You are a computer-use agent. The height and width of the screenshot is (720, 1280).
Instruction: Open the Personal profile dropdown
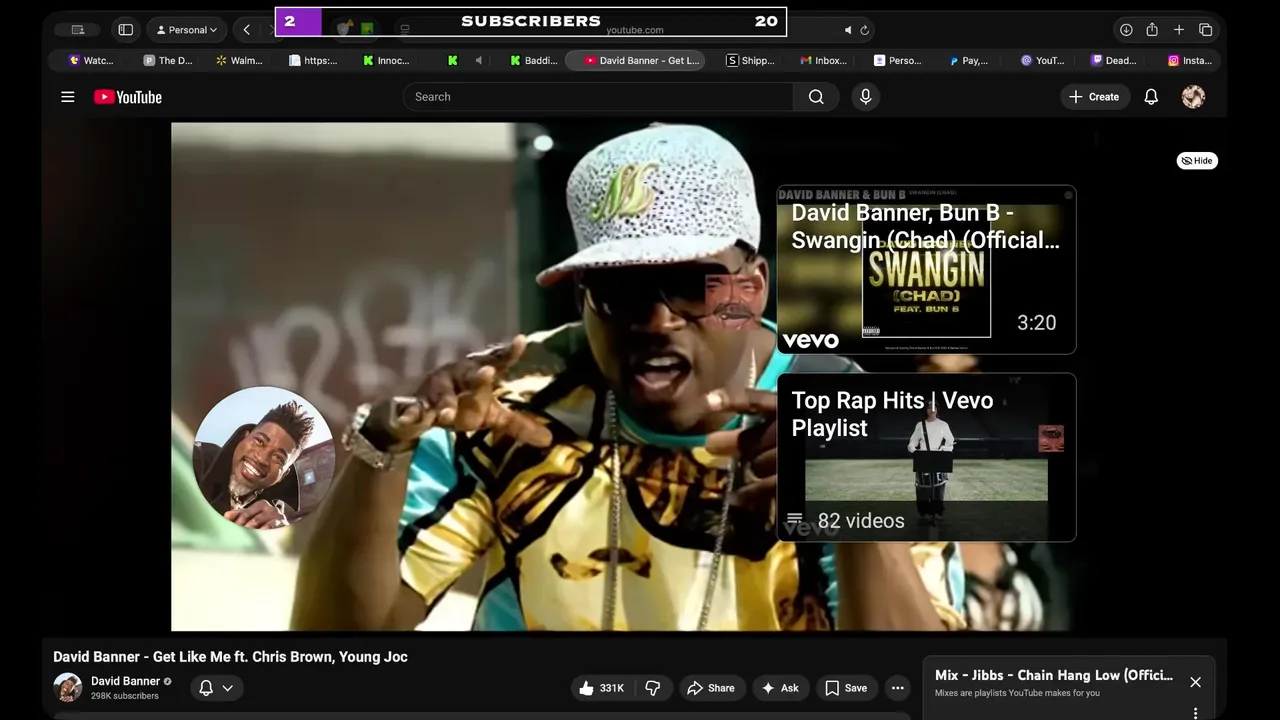coord(187,30)
